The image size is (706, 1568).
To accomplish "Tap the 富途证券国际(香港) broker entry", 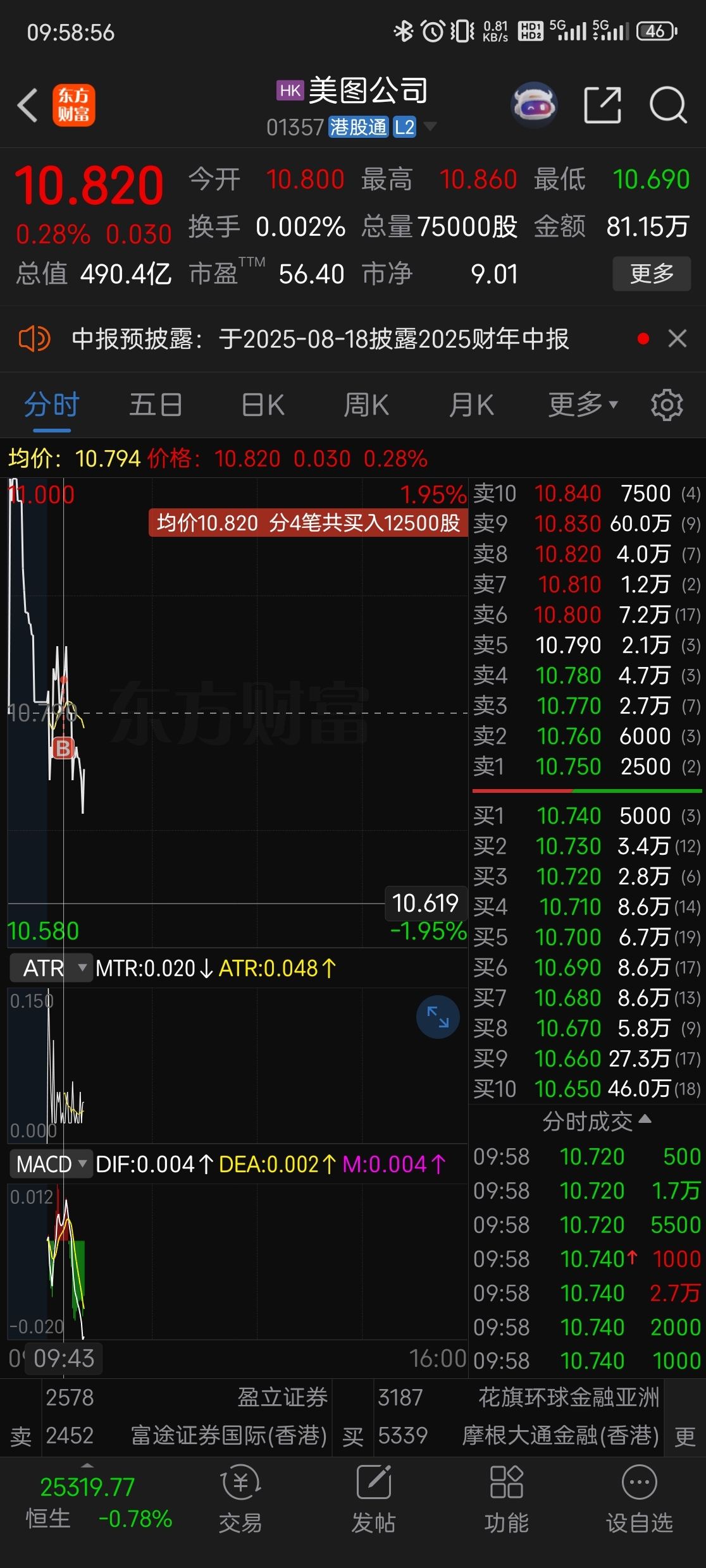I will pos(187,1435).
